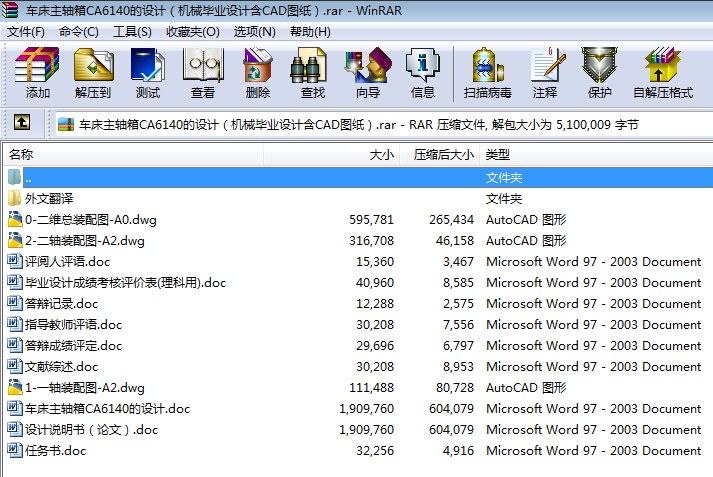Screen dimensions: 713x477
Task: Select file 2-二轴装配图-A2.dwg
Action: tap(85, 241)
